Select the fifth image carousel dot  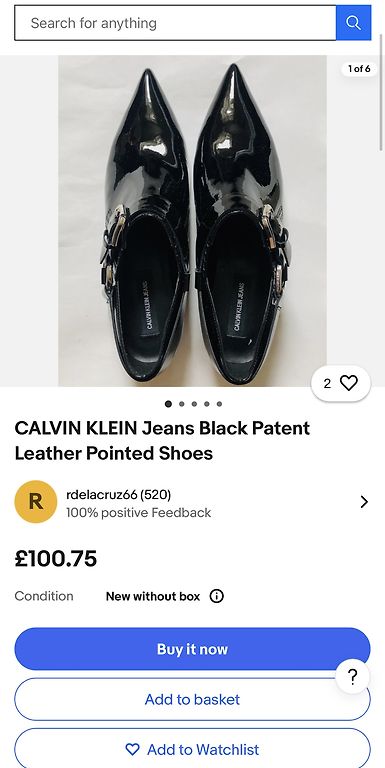pyautogui.click(x=219, y=404)
